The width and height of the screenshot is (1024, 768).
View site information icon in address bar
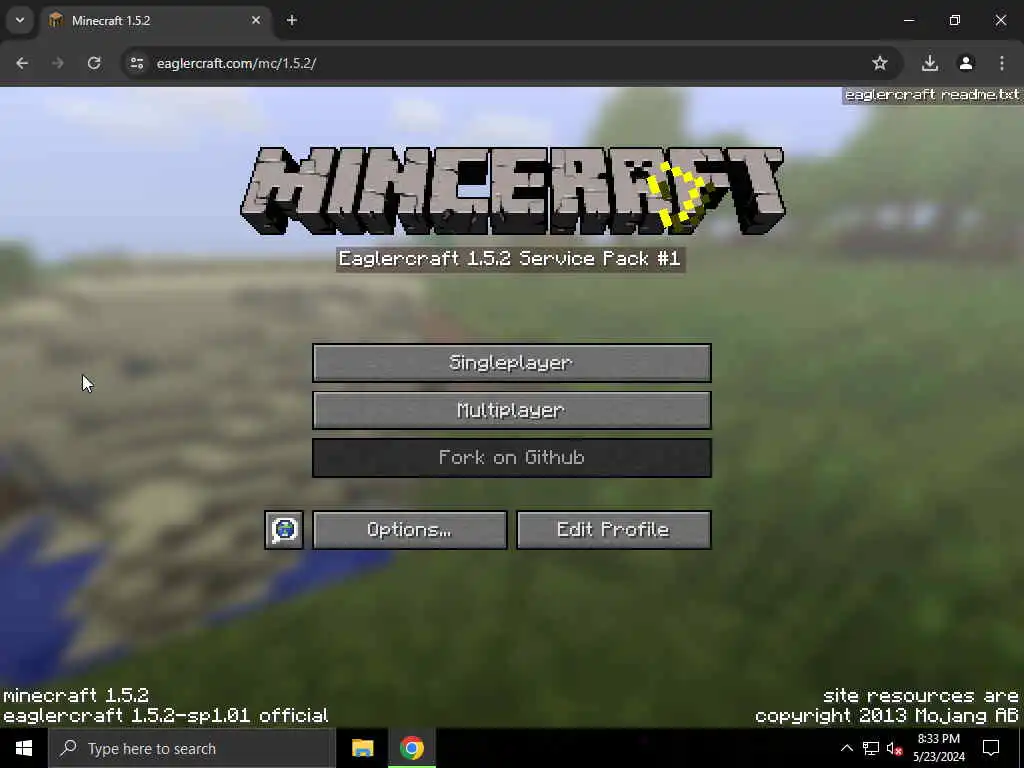click(136, 63)
